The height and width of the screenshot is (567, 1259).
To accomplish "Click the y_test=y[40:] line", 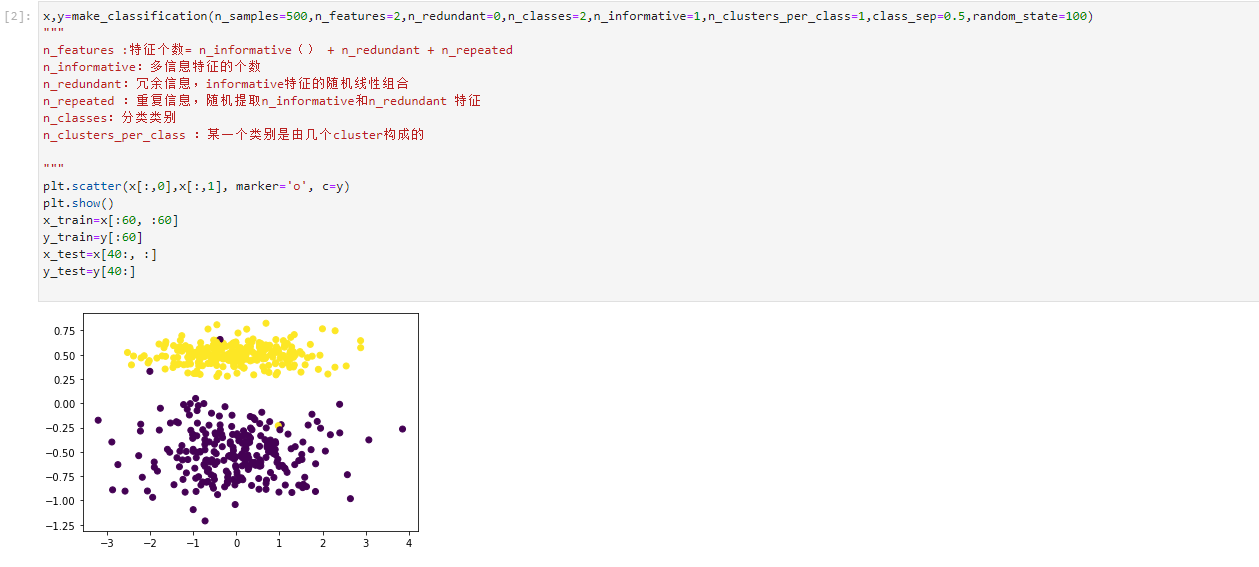I will click(x=89, y=271).
